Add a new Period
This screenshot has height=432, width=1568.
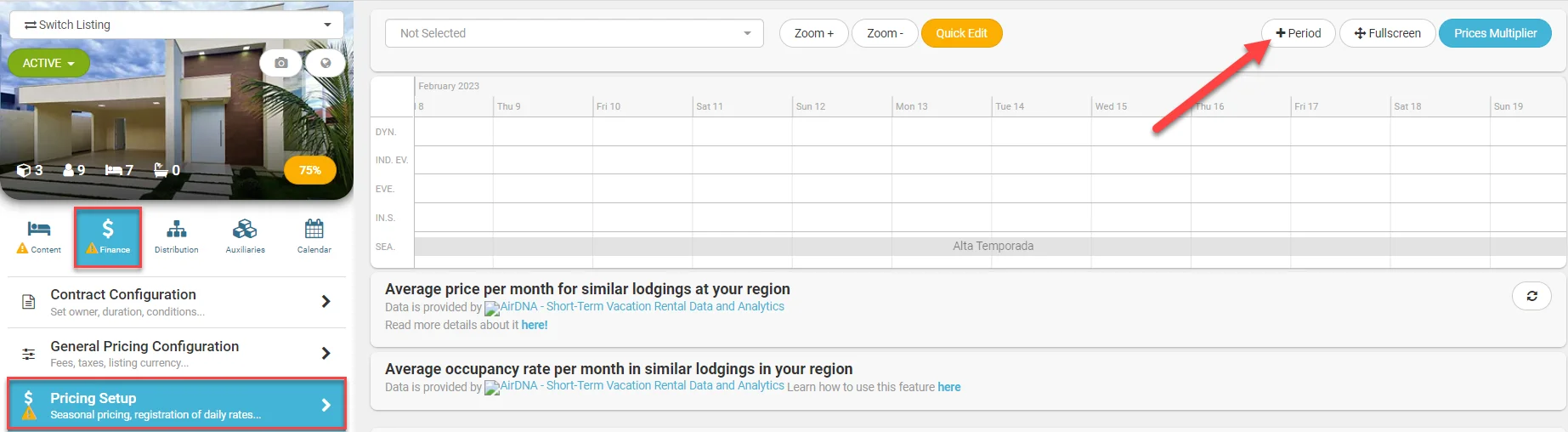[x=1298, y=33]
